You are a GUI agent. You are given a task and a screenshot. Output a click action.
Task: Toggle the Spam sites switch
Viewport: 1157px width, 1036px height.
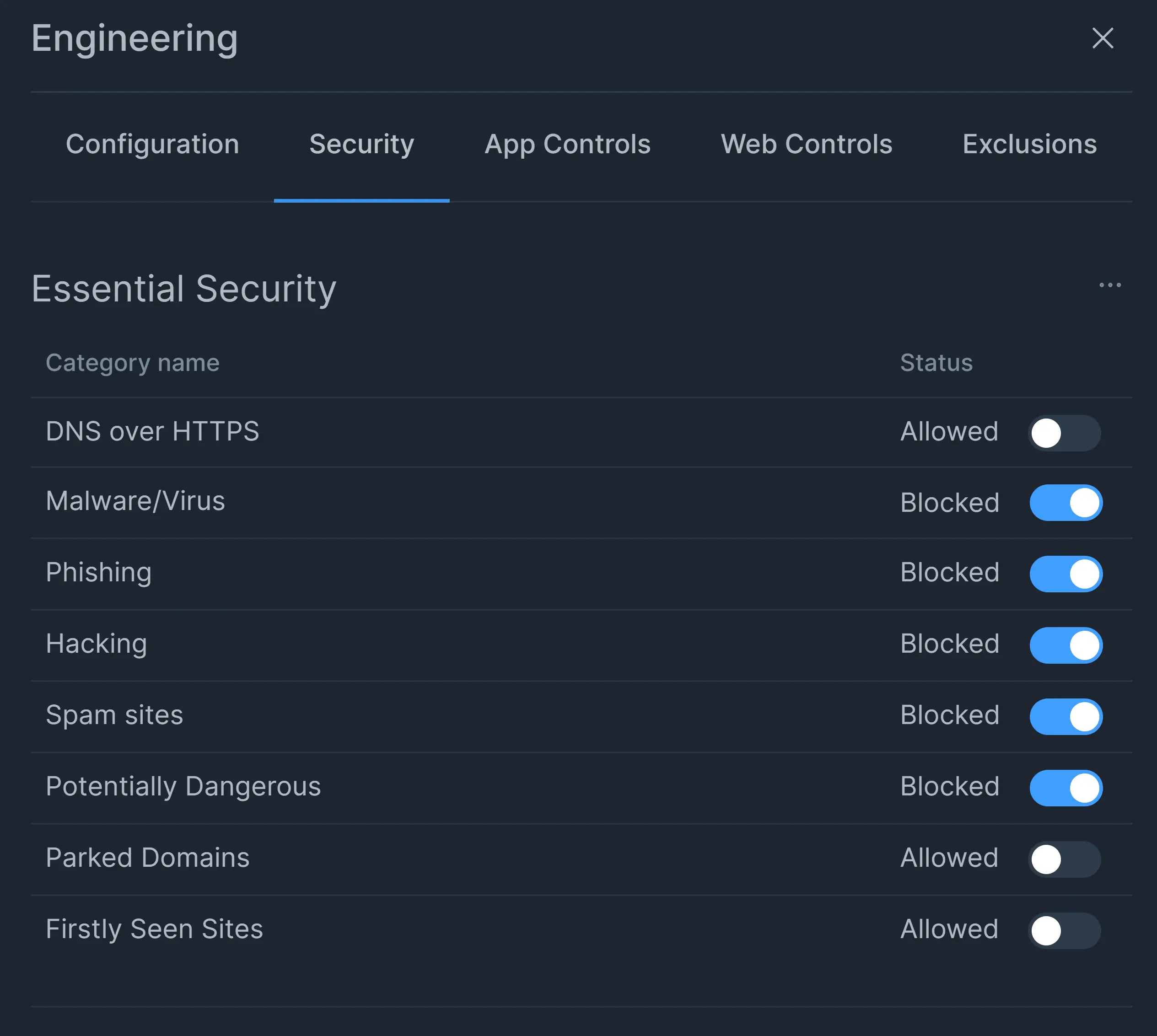1066,716
